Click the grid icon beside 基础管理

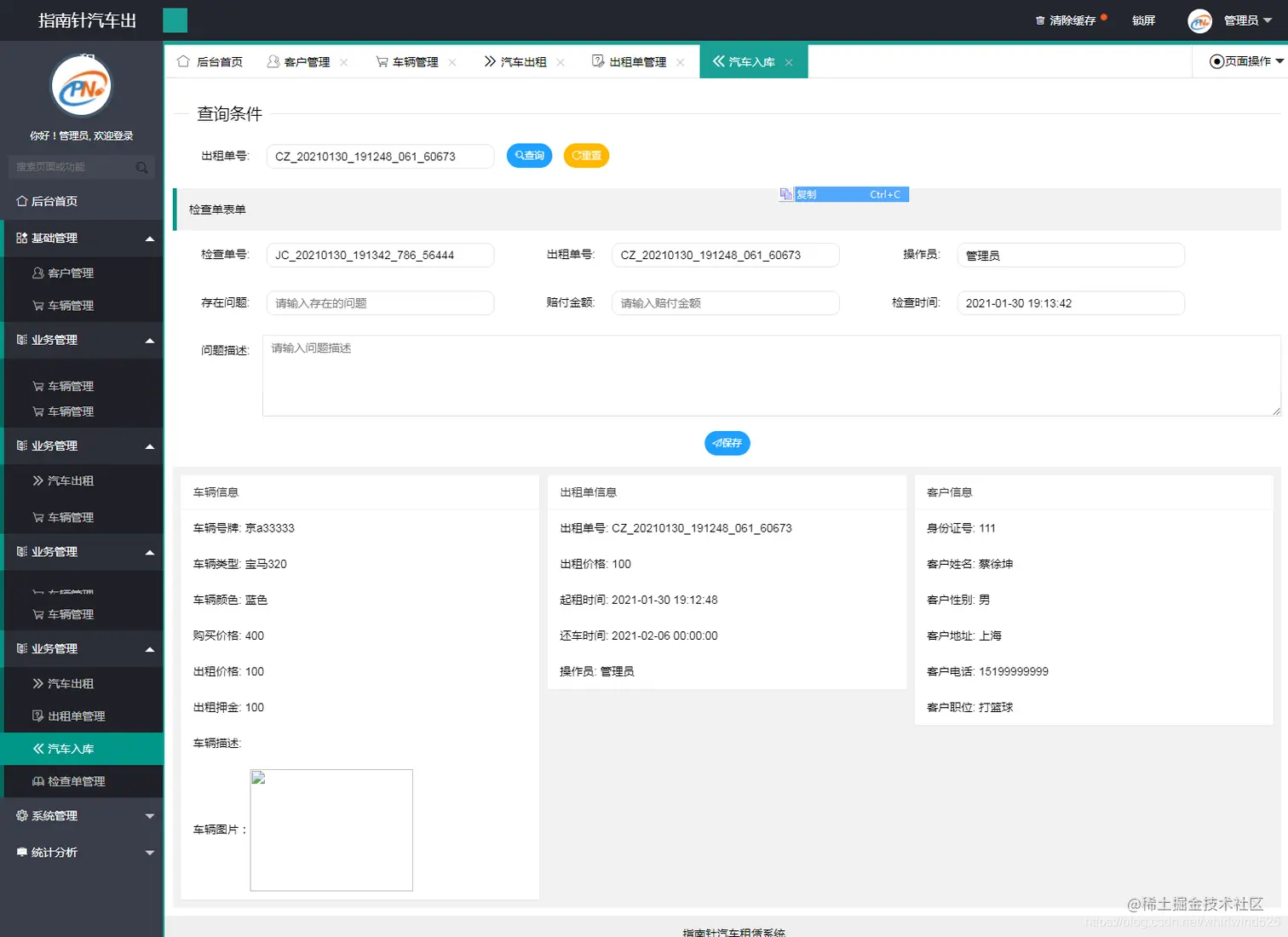tap(22, 238)
